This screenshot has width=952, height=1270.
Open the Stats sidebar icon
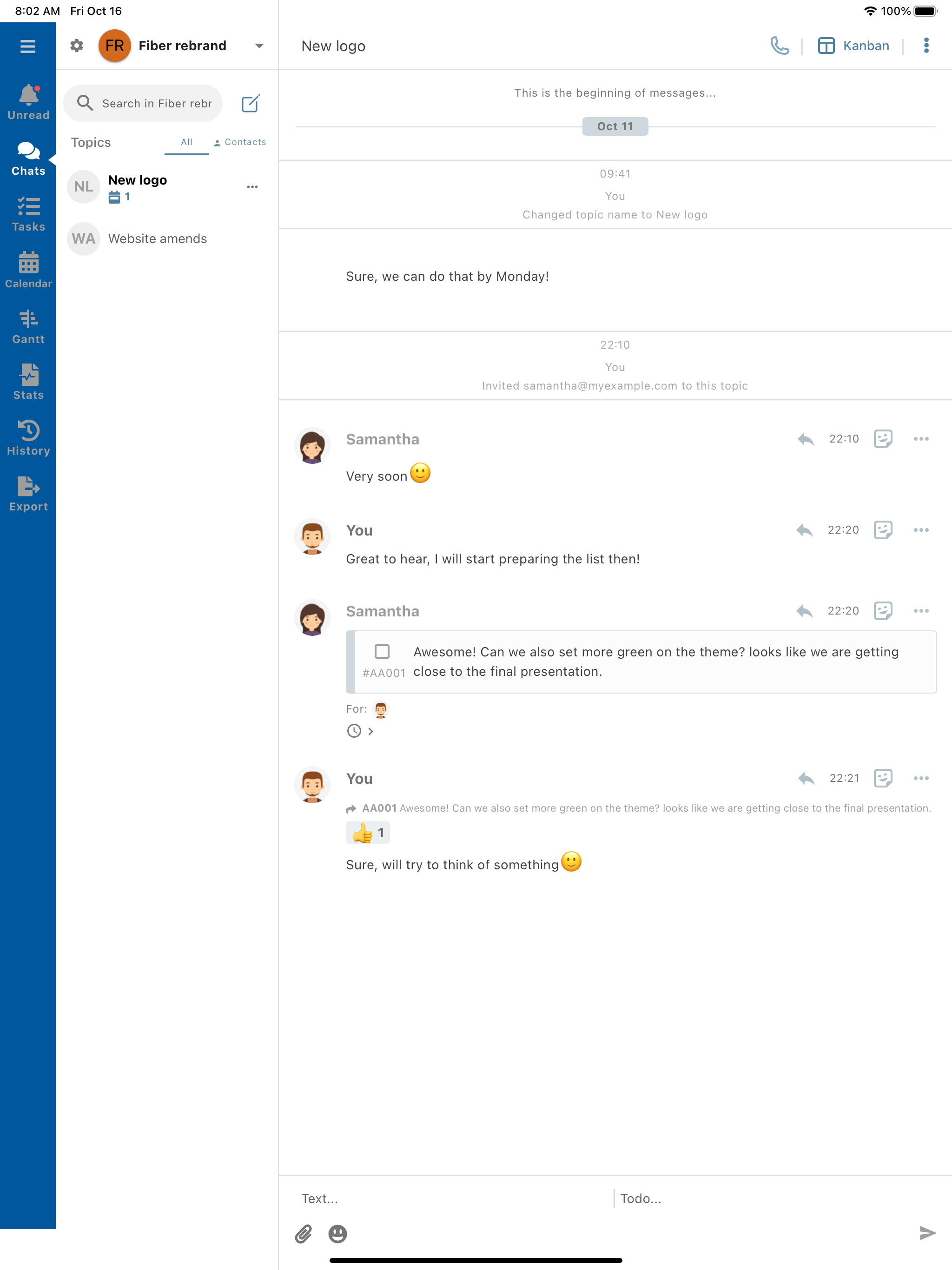tap(28, 383)
